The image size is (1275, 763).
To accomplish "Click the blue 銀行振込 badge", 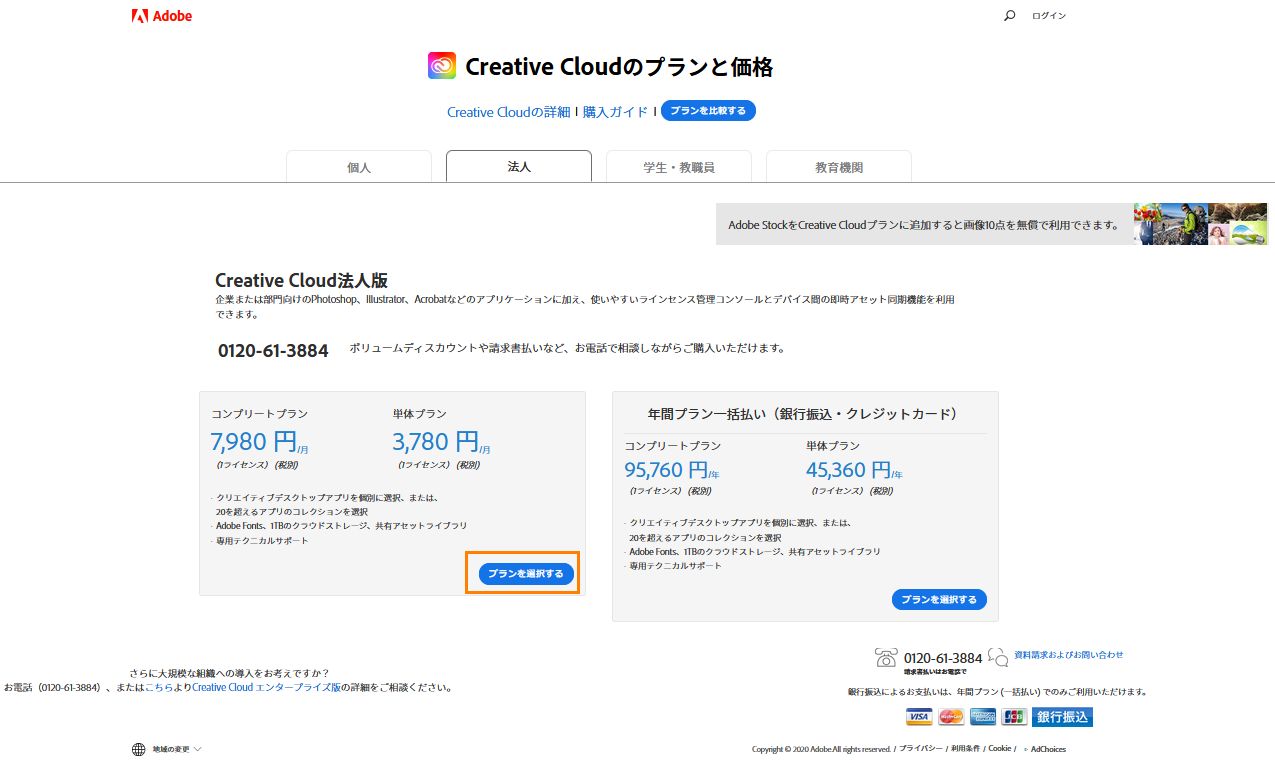I will tap(1062, 717).
